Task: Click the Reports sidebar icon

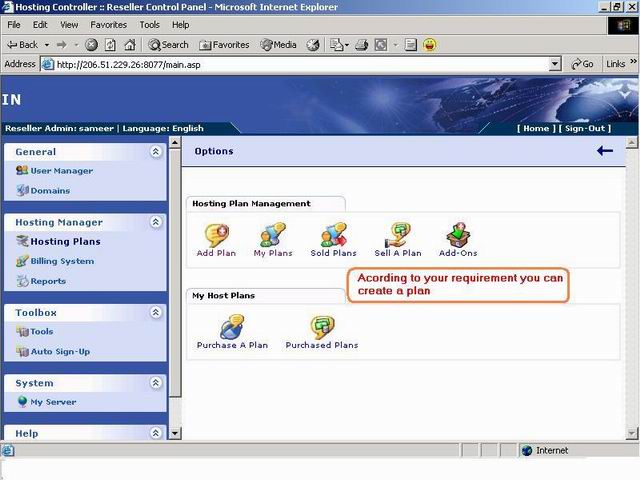Action: [x=22, y=281]
